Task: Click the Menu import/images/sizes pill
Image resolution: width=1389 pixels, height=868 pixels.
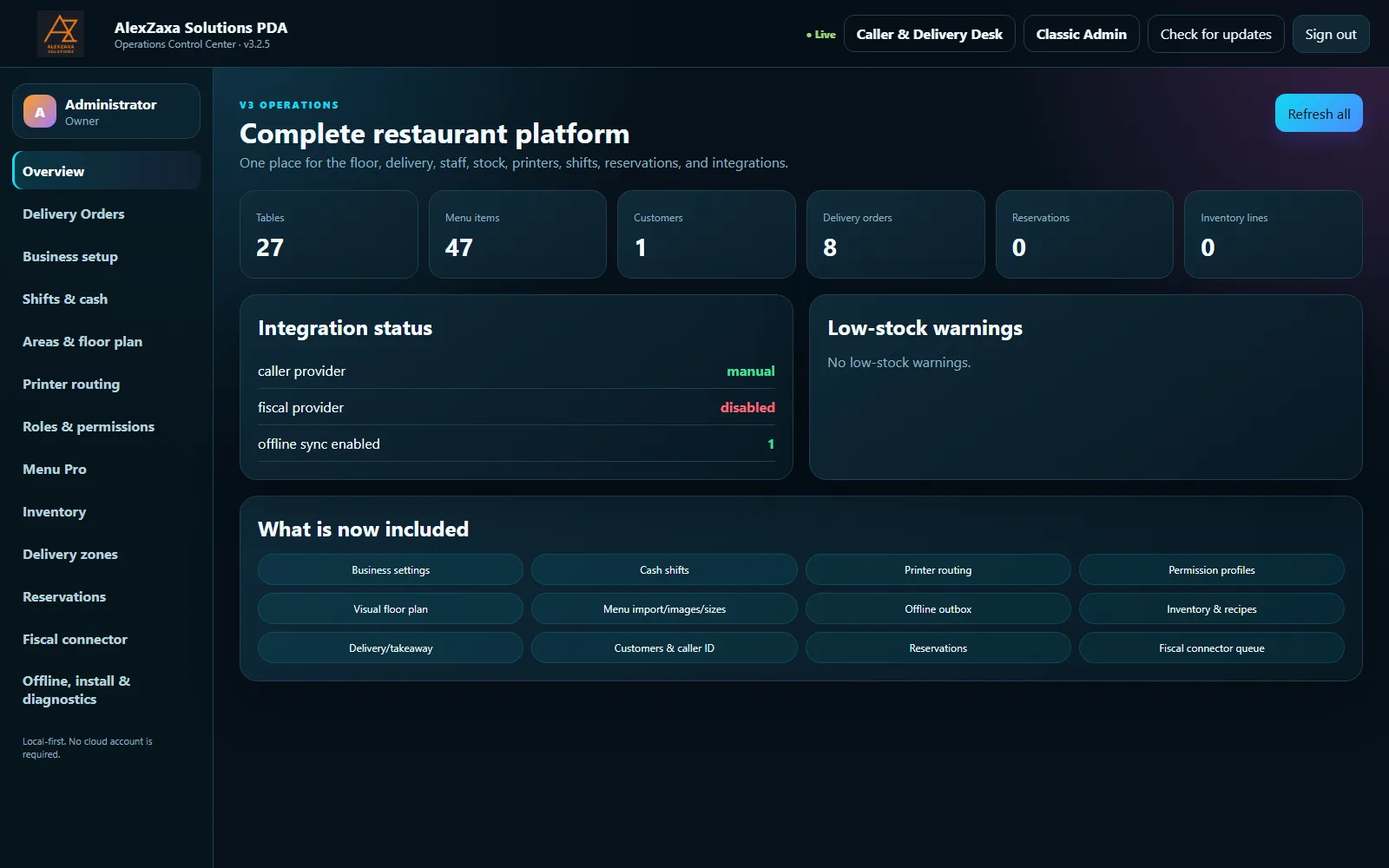Action: pos(664,608)
